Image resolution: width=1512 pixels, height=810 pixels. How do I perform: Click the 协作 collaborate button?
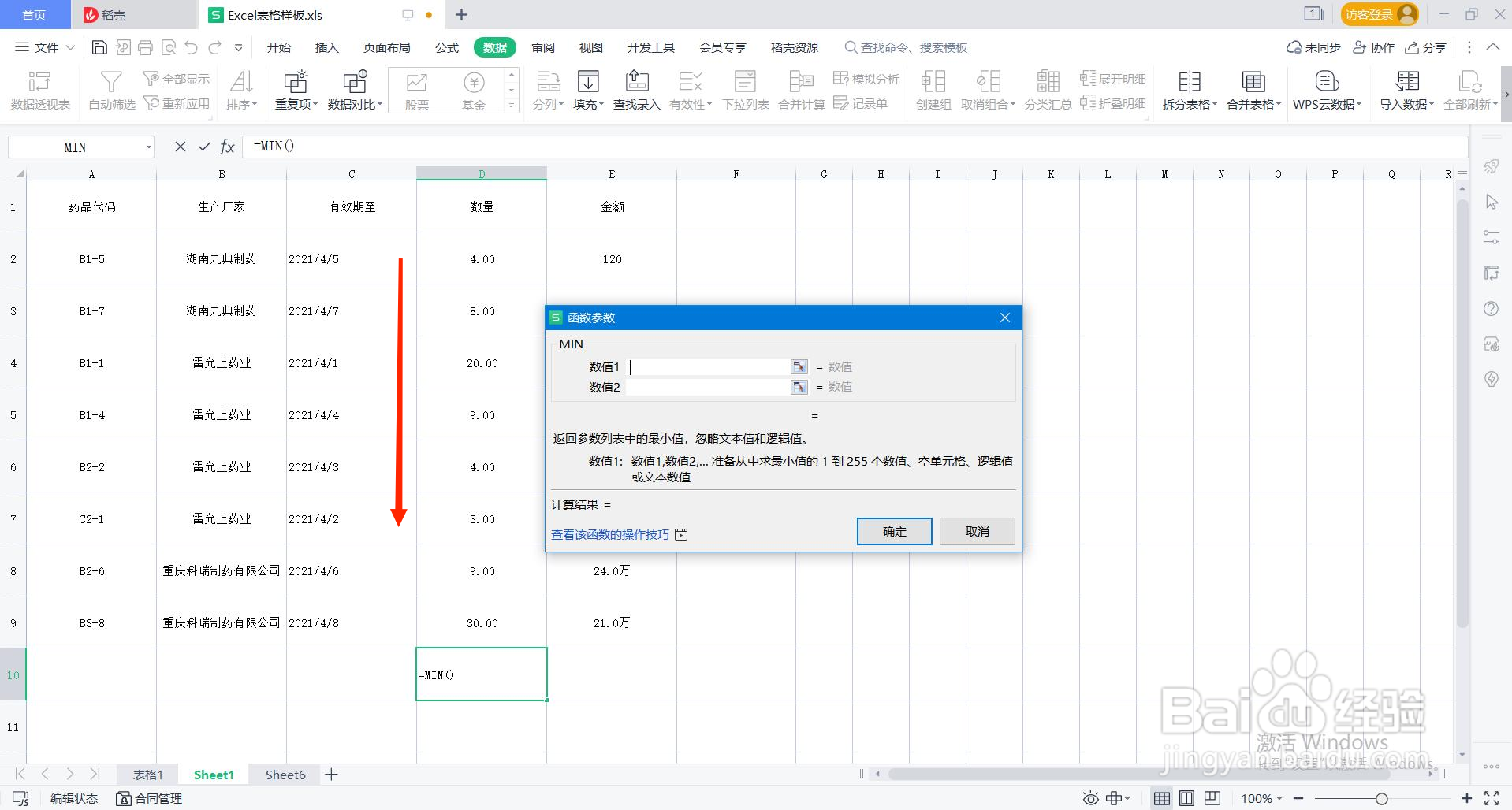[x=1374, y=47]
